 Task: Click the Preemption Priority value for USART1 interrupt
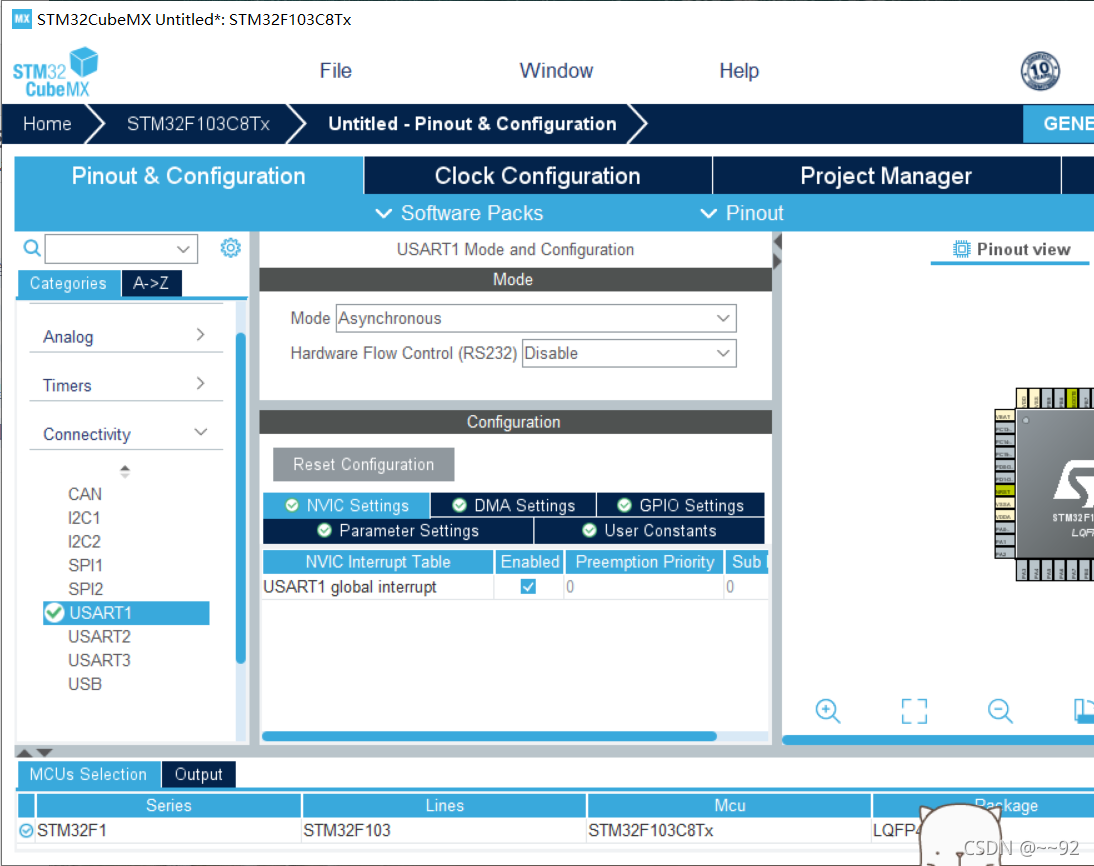pos(643,587)
